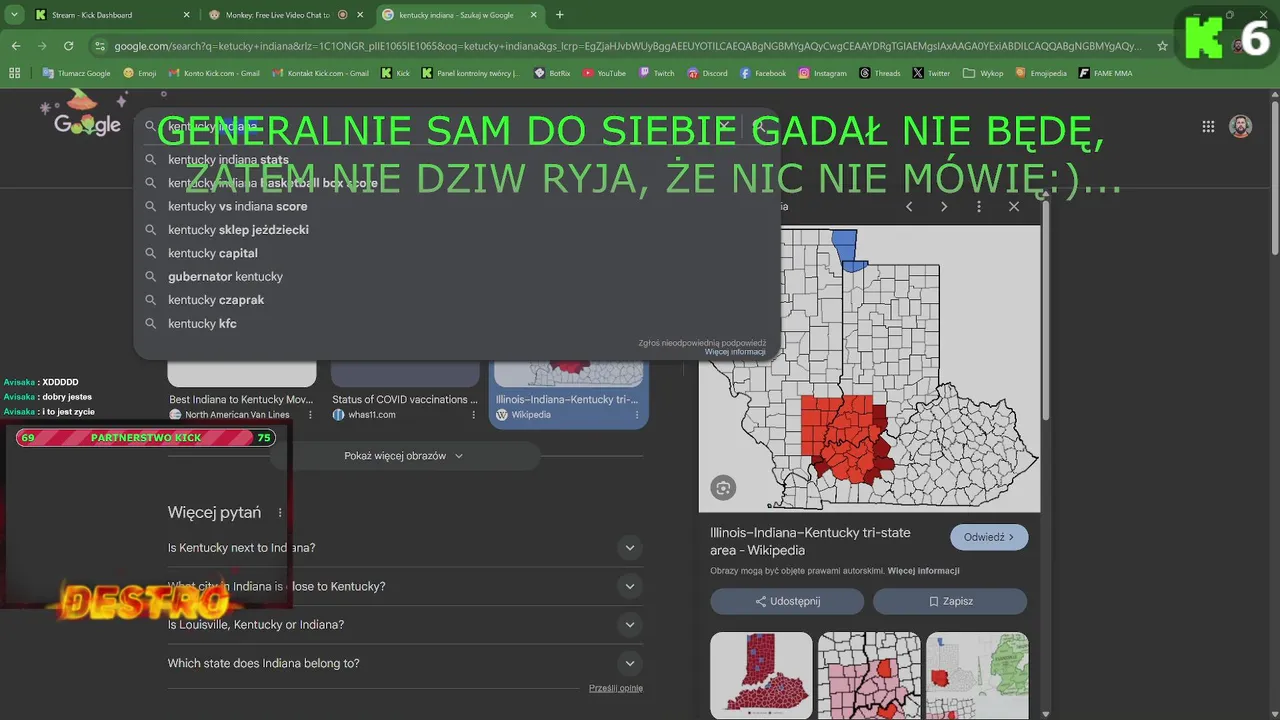Close the Stream - Kick Dashboard tab

pyautogui.click(x=187, y=15)
